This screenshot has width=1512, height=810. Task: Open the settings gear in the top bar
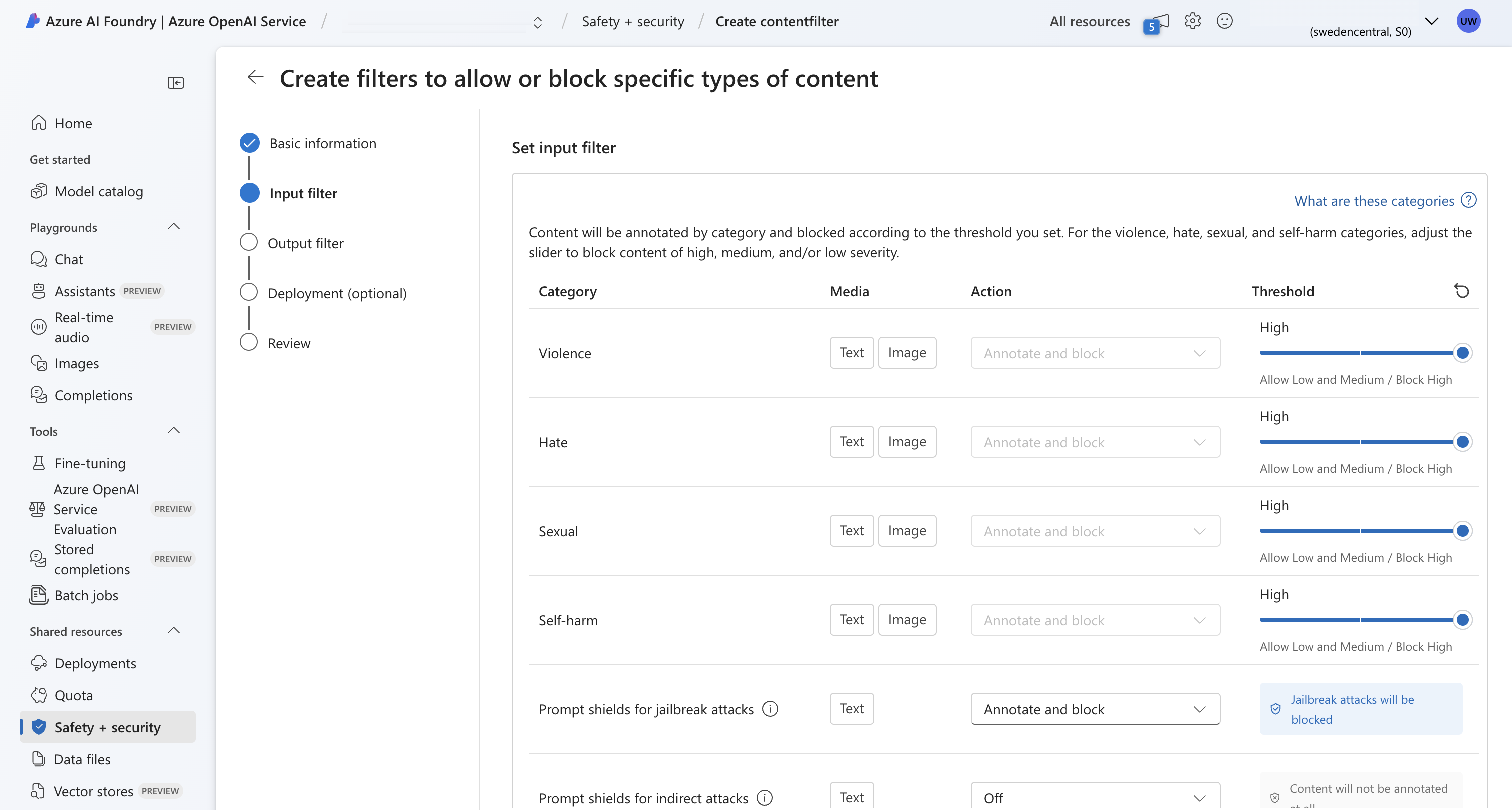click(x=1193, y=21)
